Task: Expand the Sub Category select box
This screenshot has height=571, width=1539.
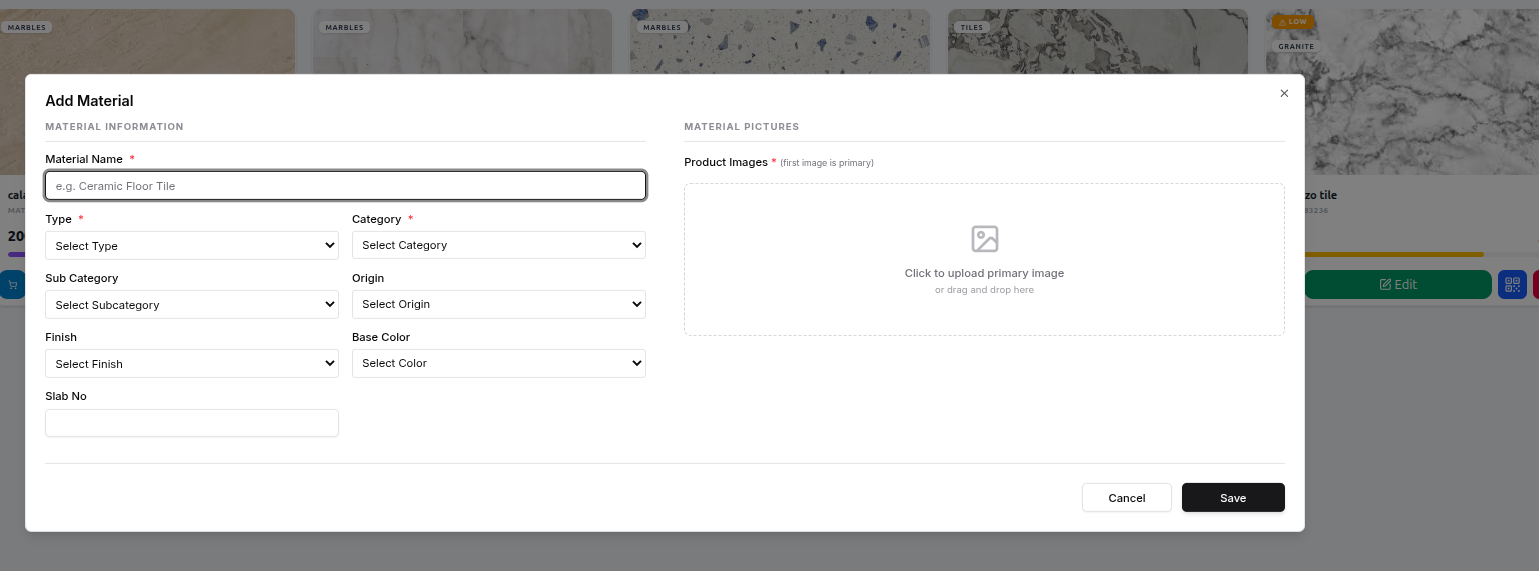Action: coord(192,304)
